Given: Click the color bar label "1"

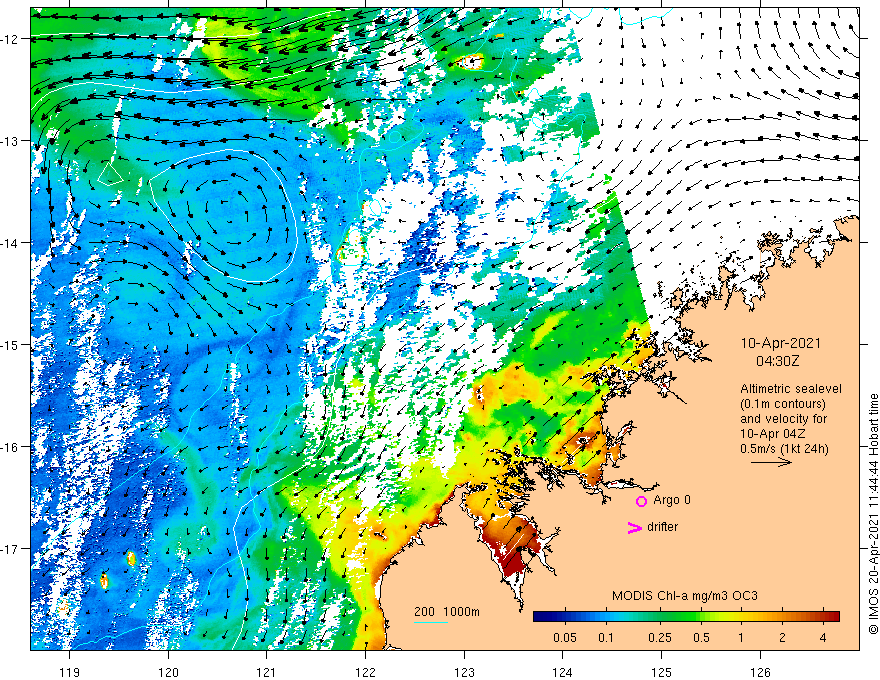Looking at the screenshot, I should coord(741,638).
